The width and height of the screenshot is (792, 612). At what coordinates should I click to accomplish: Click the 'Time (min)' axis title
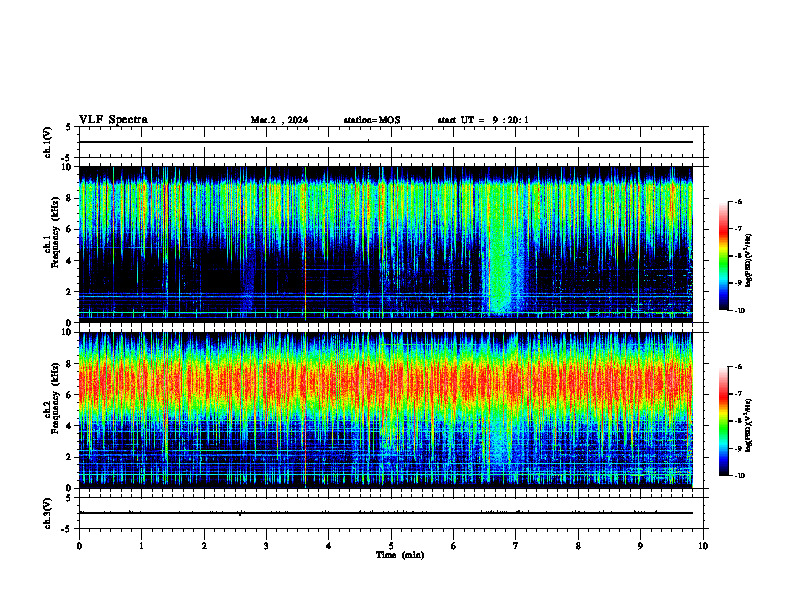coord(400,555)
